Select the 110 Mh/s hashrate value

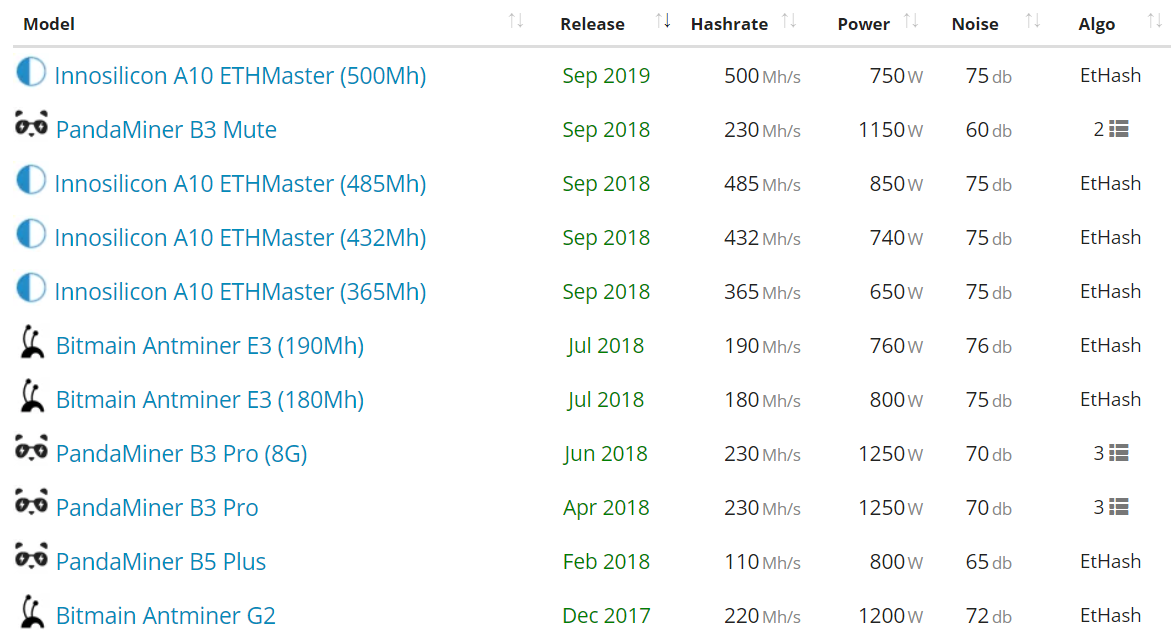(762, 561)
